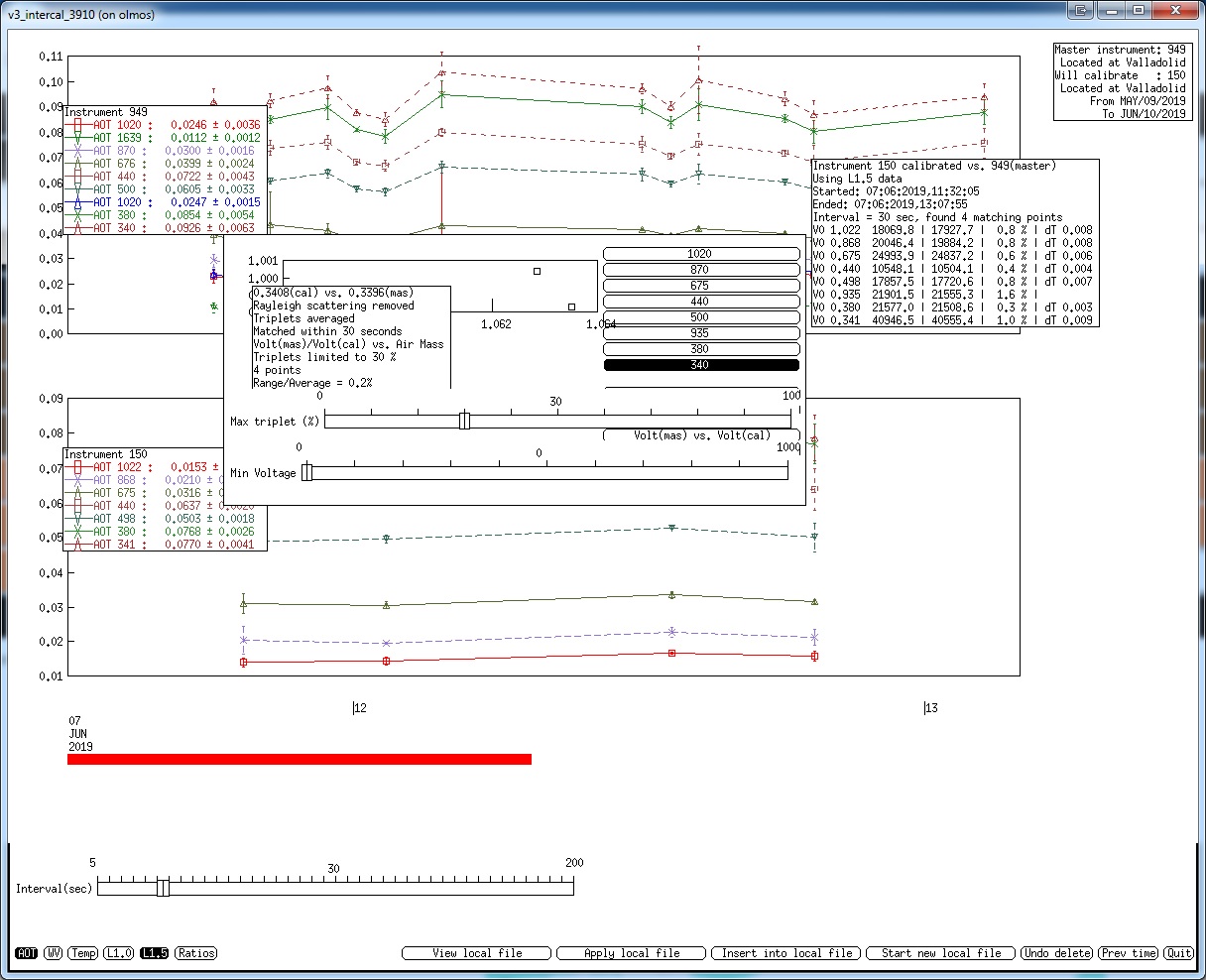Click the red time range bar
This screenshot has height=980, width=1206.
[x=300, y=760]
